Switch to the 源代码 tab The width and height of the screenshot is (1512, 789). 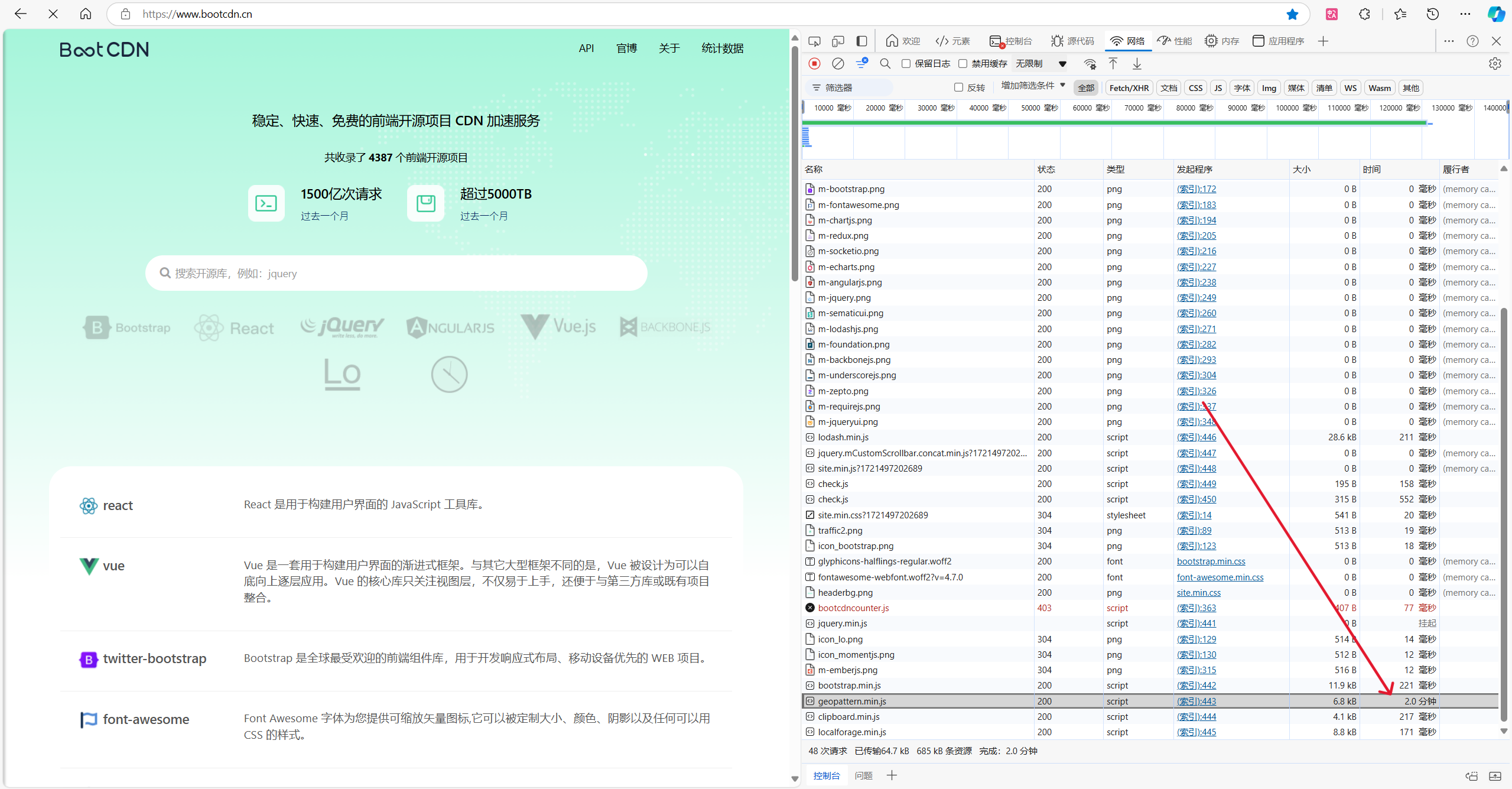tap(1072, 41)
